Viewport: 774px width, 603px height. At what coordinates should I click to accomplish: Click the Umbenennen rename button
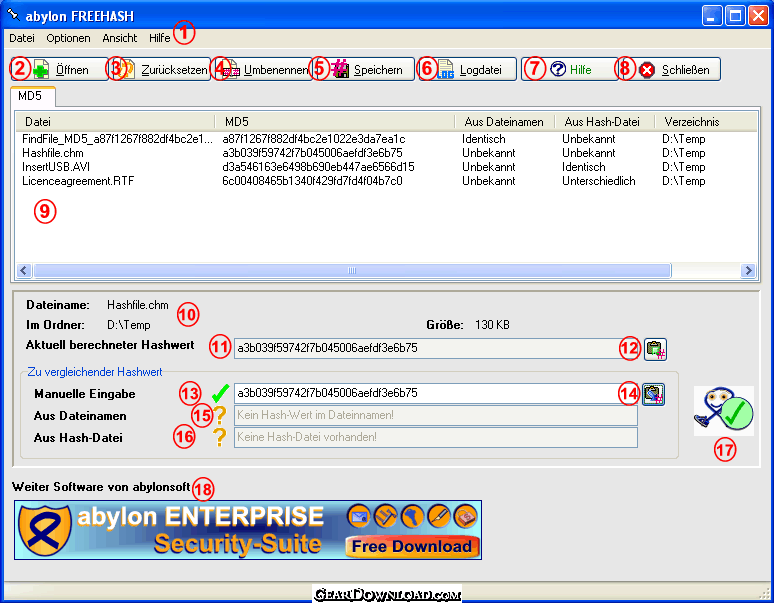[x=263, y=69]
